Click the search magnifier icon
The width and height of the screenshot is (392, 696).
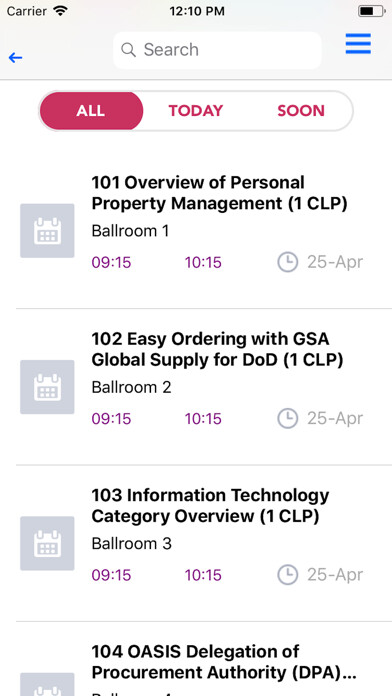[128, 50]
